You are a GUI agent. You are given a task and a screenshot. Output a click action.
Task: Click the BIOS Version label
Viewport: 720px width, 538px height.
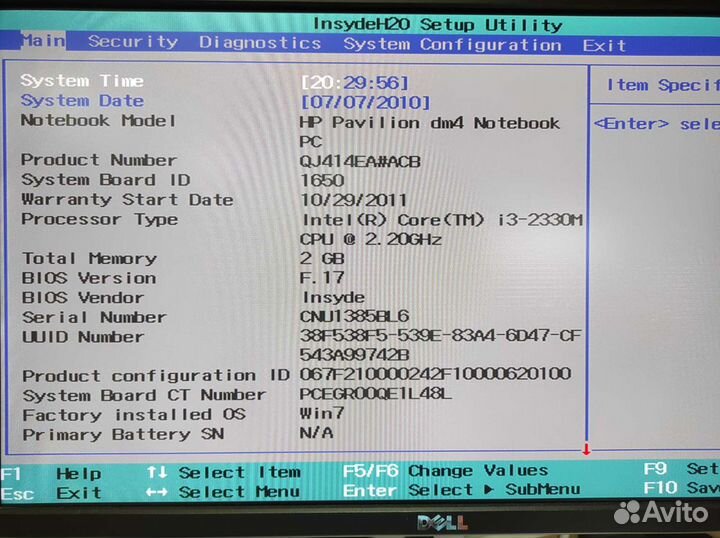[x=89, y=278]
